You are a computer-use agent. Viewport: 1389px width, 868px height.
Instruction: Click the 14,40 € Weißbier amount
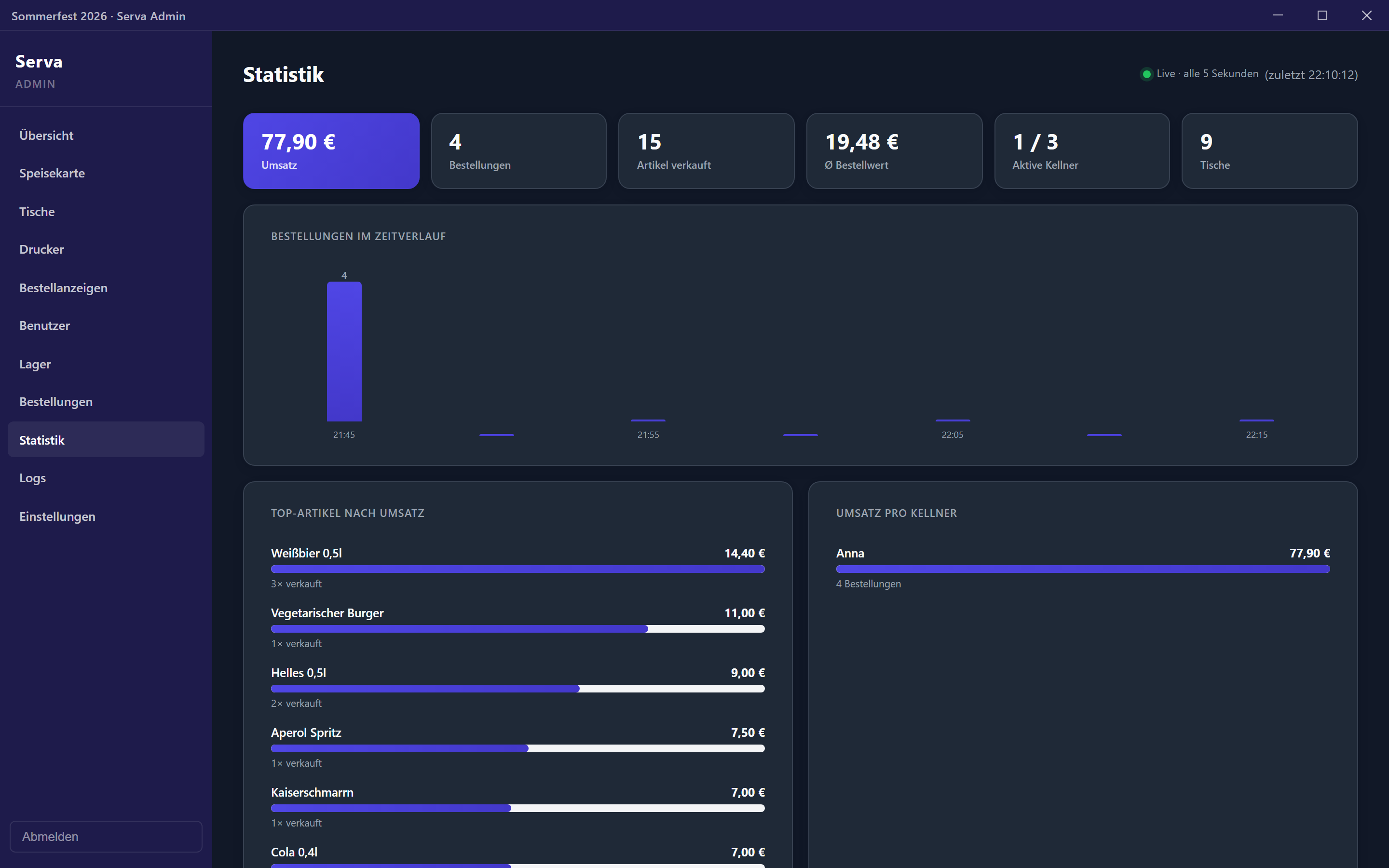coord(745,553)
